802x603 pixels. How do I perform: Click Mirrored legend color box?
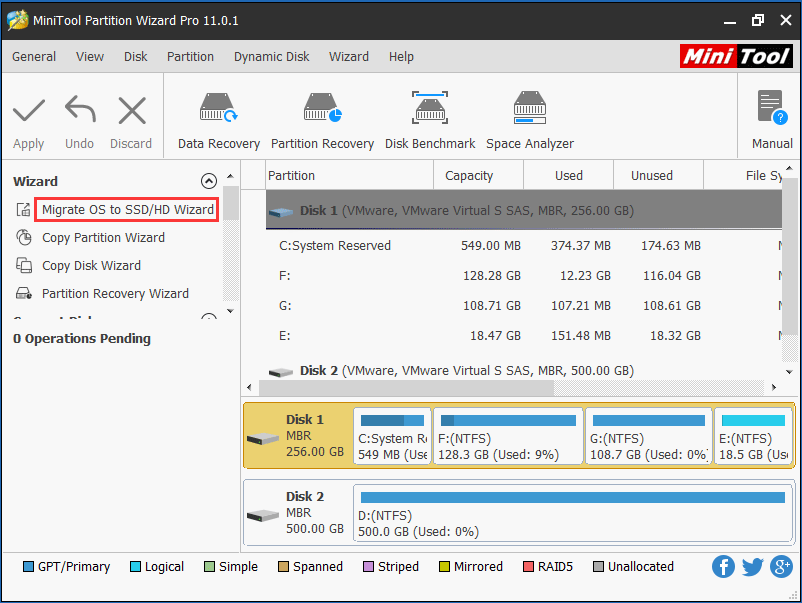pyautogui.click(x=444, y=567)
